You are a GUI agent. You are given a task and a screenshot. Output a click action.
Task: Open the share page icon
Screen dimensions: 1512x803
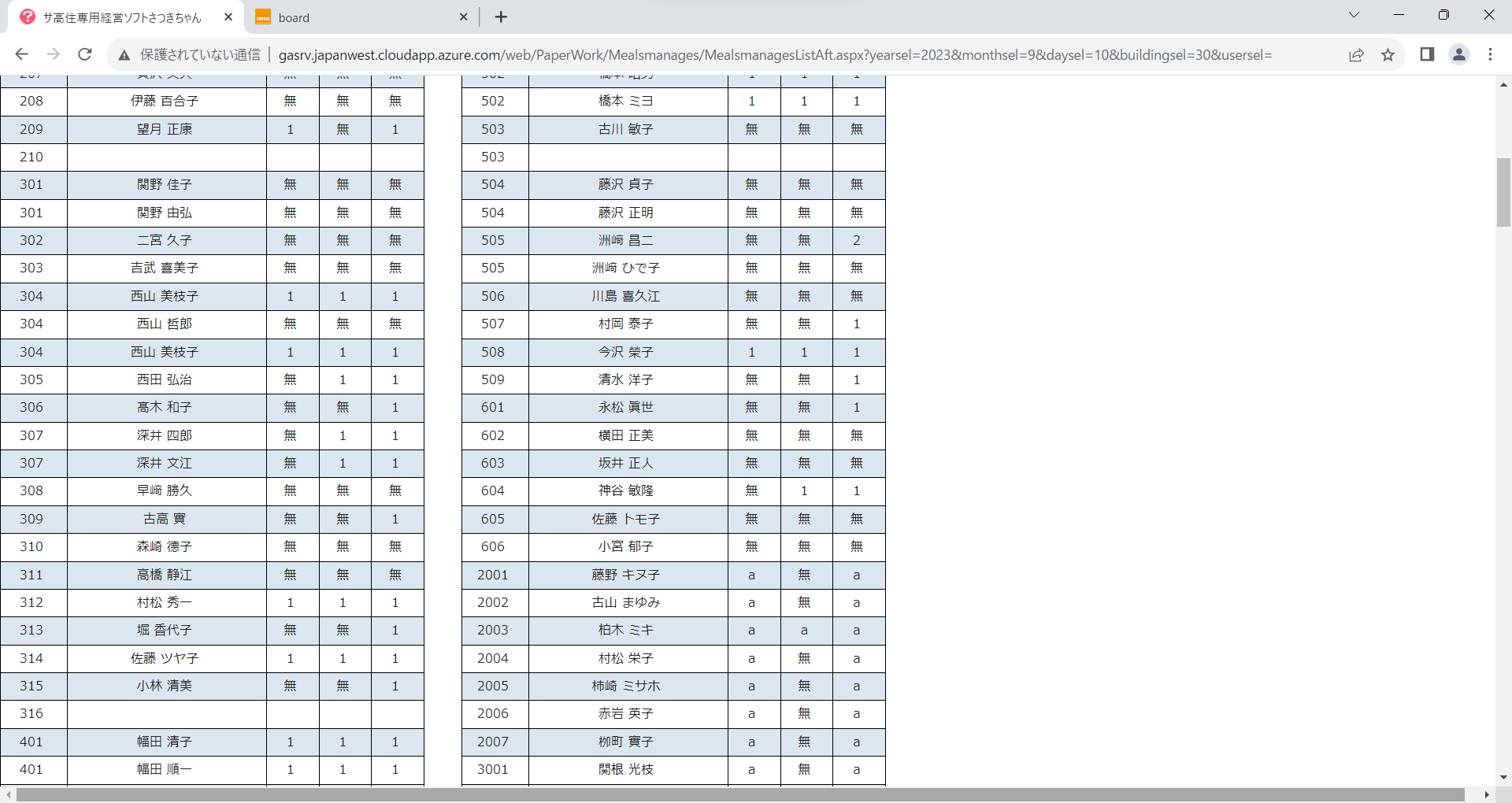pos(1356,54)
